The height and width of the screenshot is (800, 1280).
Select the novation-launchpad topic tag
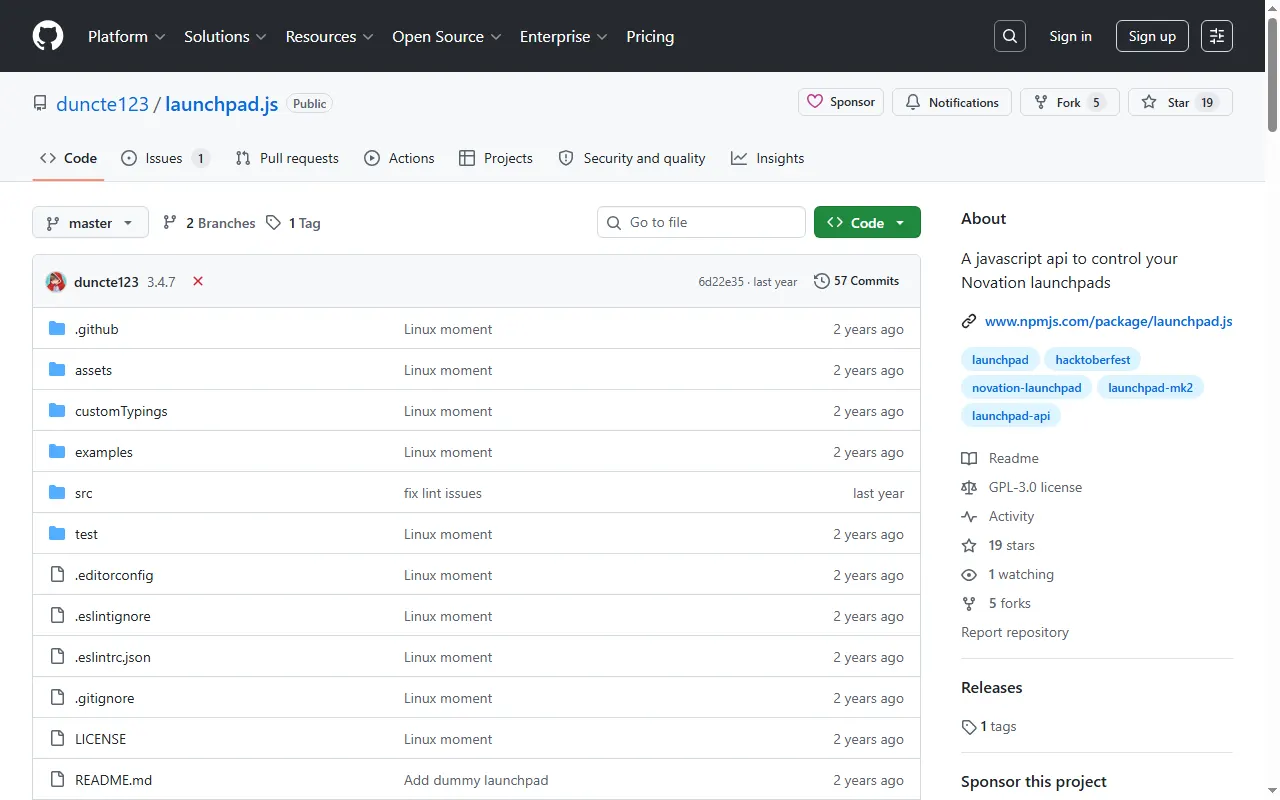click(x=1026, y=387)
